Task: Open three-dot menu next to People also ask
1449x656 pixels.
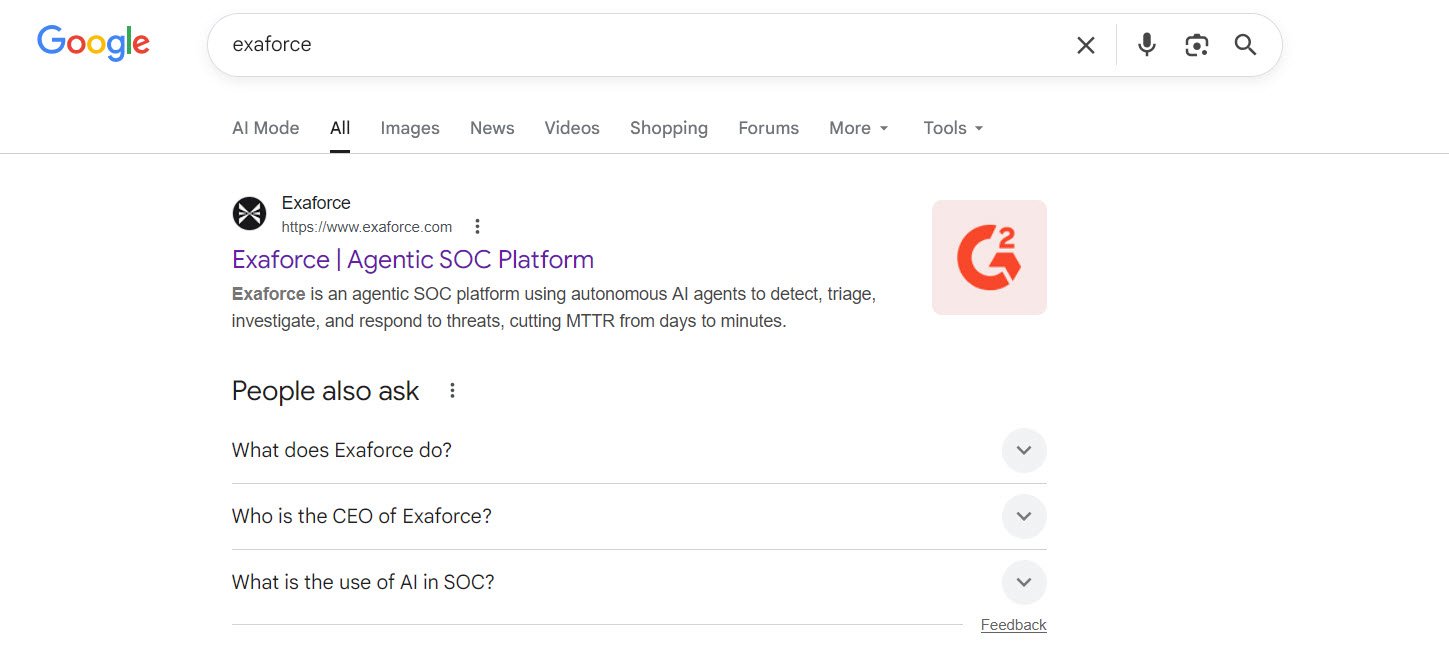Action: point(452,391)
